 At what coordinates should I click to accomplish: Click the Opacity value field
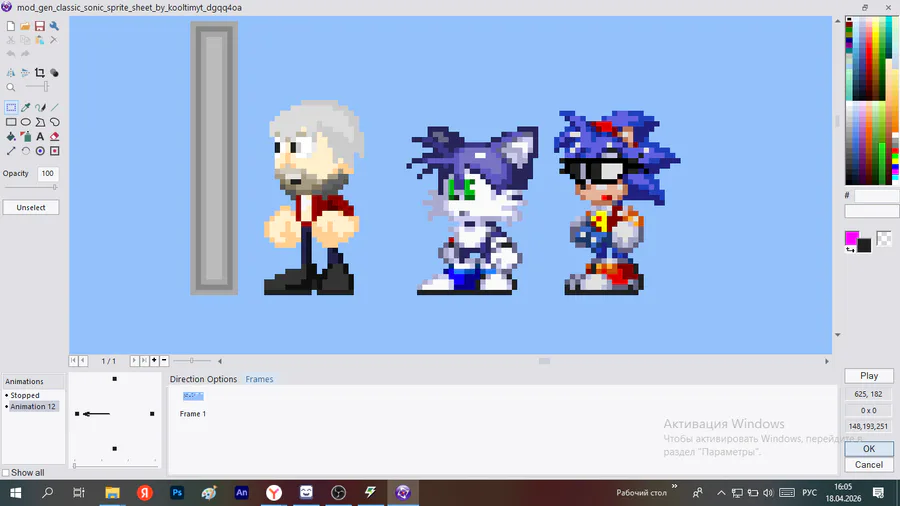(x=48, y=173)
